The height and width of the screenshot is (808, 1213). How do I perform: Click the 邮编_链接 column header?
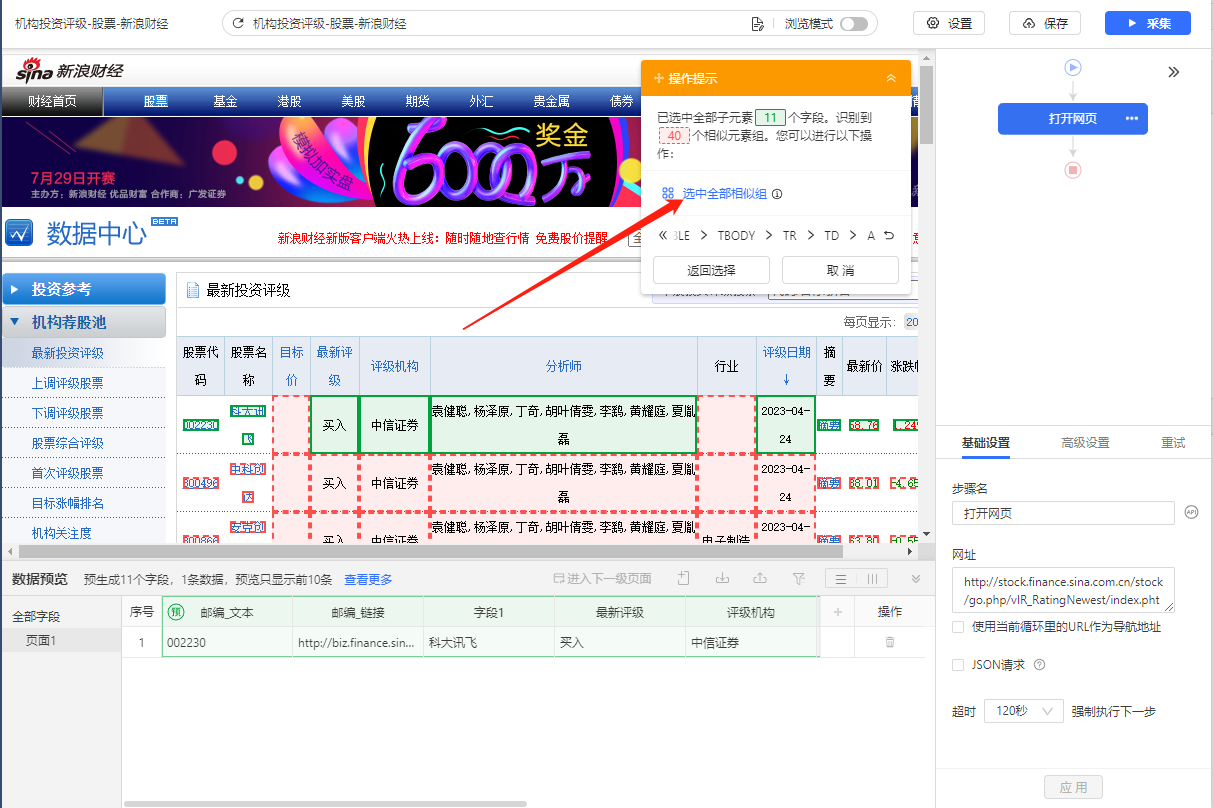click(358, 612)
